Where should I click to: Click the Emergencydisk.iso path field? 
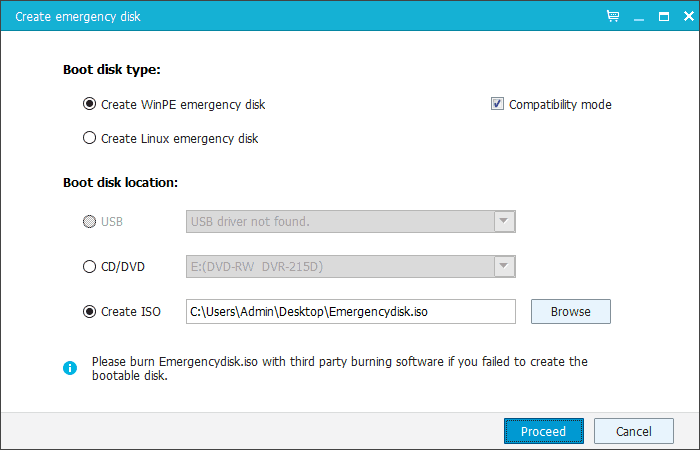(x=350, y=312)
